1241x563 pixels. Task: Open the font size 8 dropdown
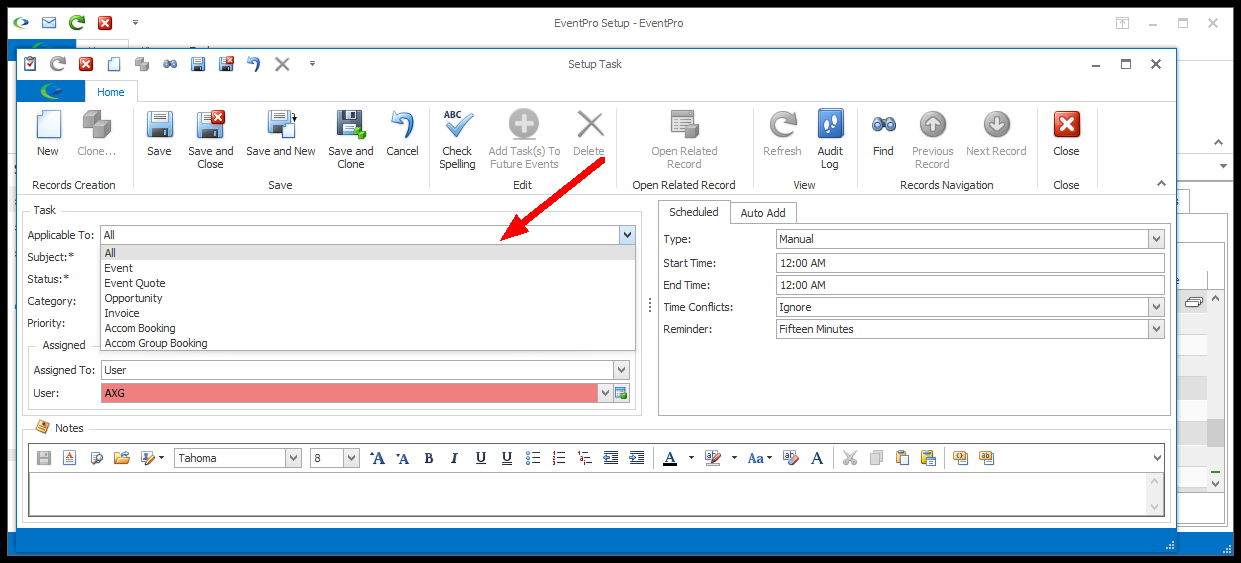(x=351, y=458)
